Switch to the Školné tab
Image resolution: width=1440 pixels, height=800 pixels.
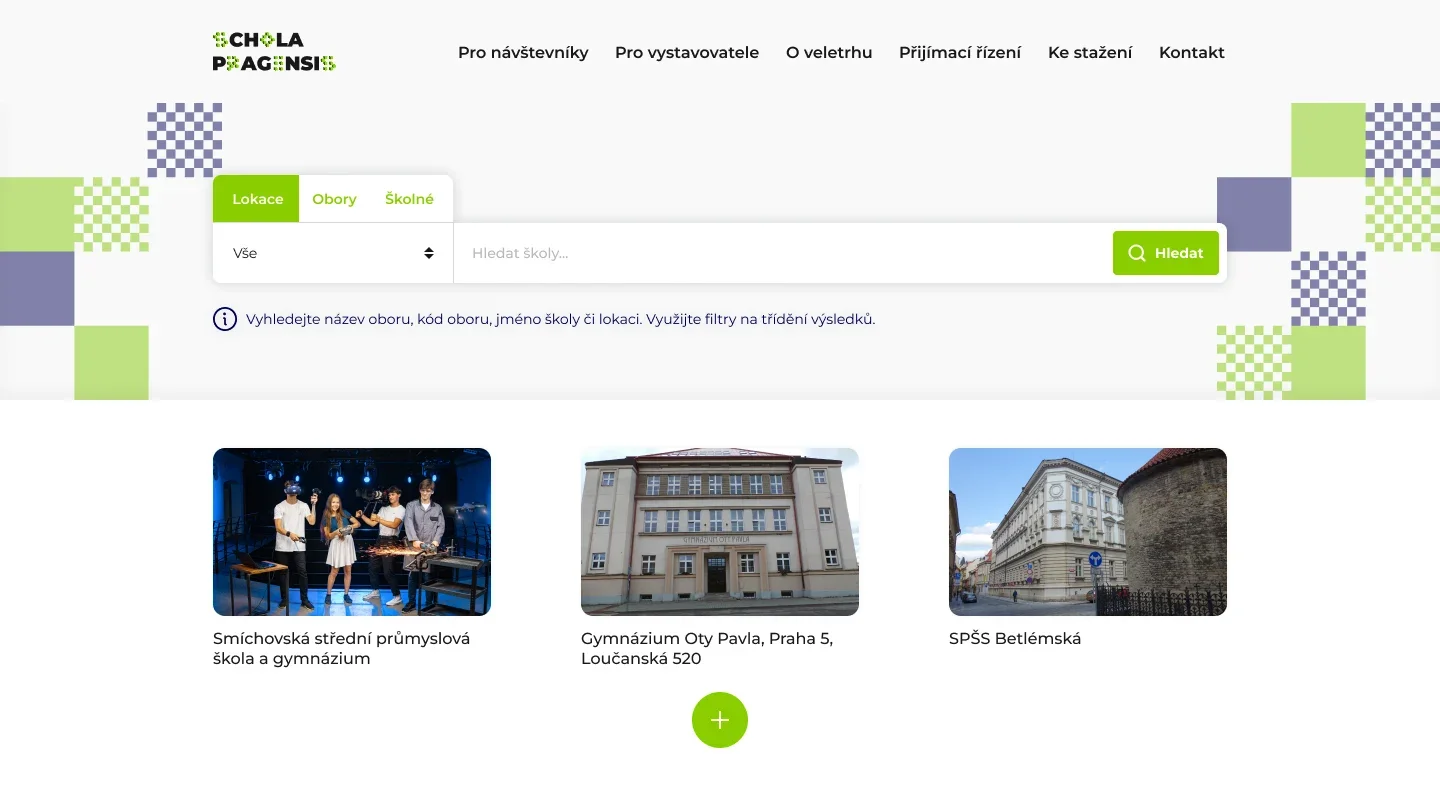pos(410,199)
